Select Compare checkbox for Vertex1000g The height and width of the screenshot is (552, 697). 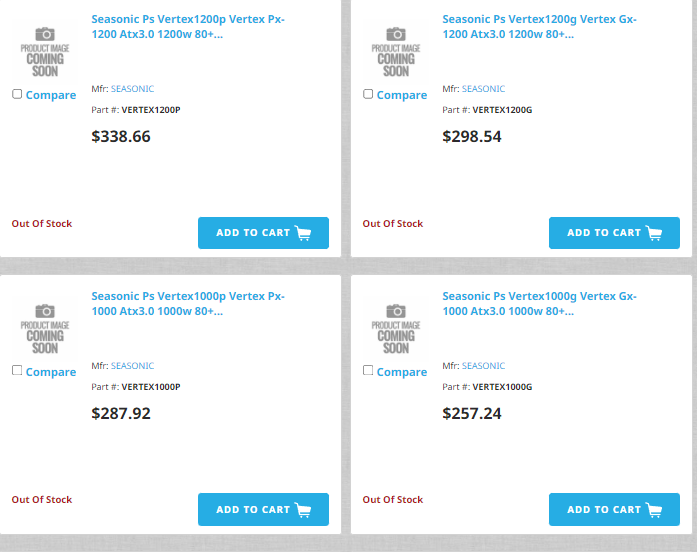[368, 371]
